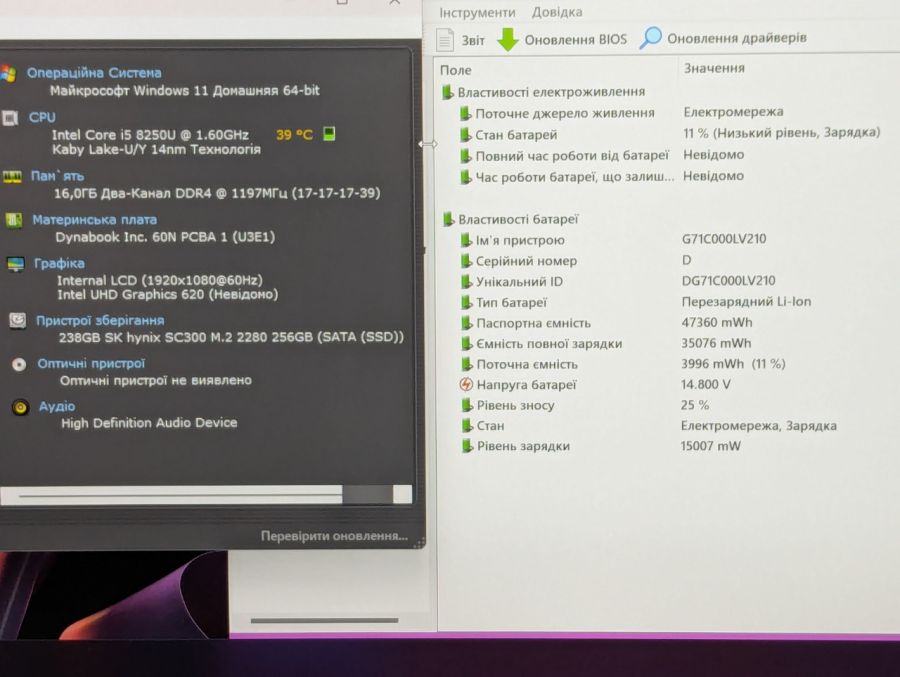
Task: Select charge rate value 15007 mW
Action: click(x=711, y=446)
